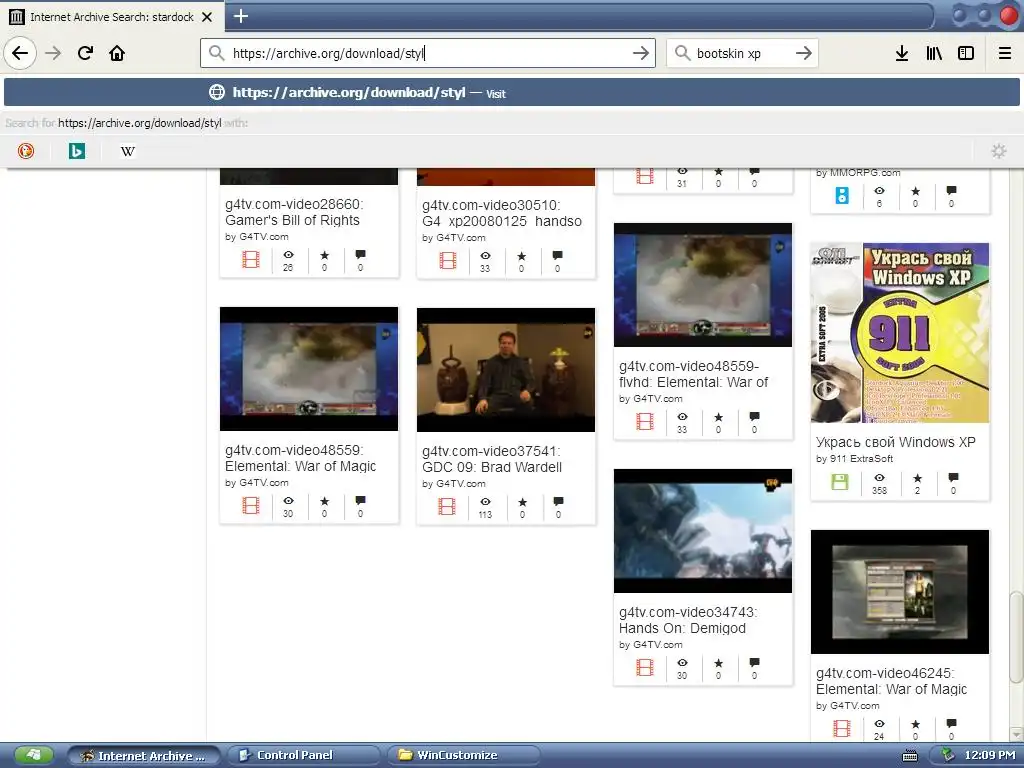
Task: Open a new browser tab
Action: point(240,16)
